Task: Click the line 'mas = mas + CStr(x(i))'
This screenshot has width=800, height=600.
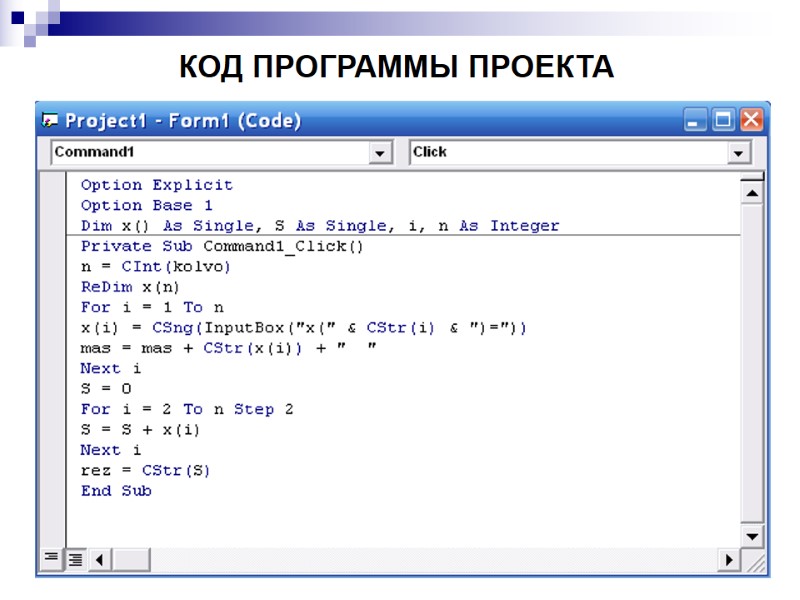Action: [x=229, y=348]
